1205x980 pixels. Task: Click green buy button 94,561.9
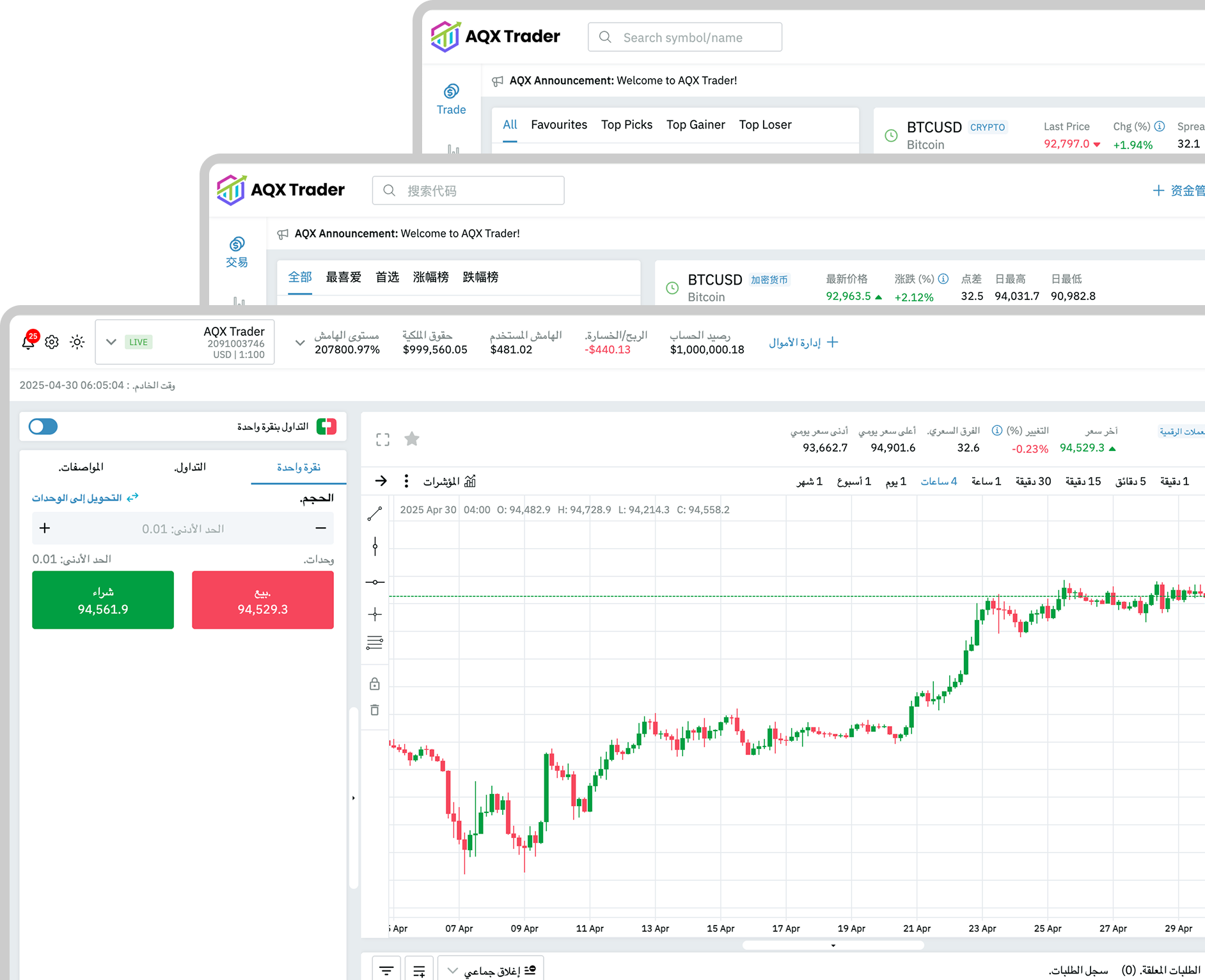[x=103, y=600]
